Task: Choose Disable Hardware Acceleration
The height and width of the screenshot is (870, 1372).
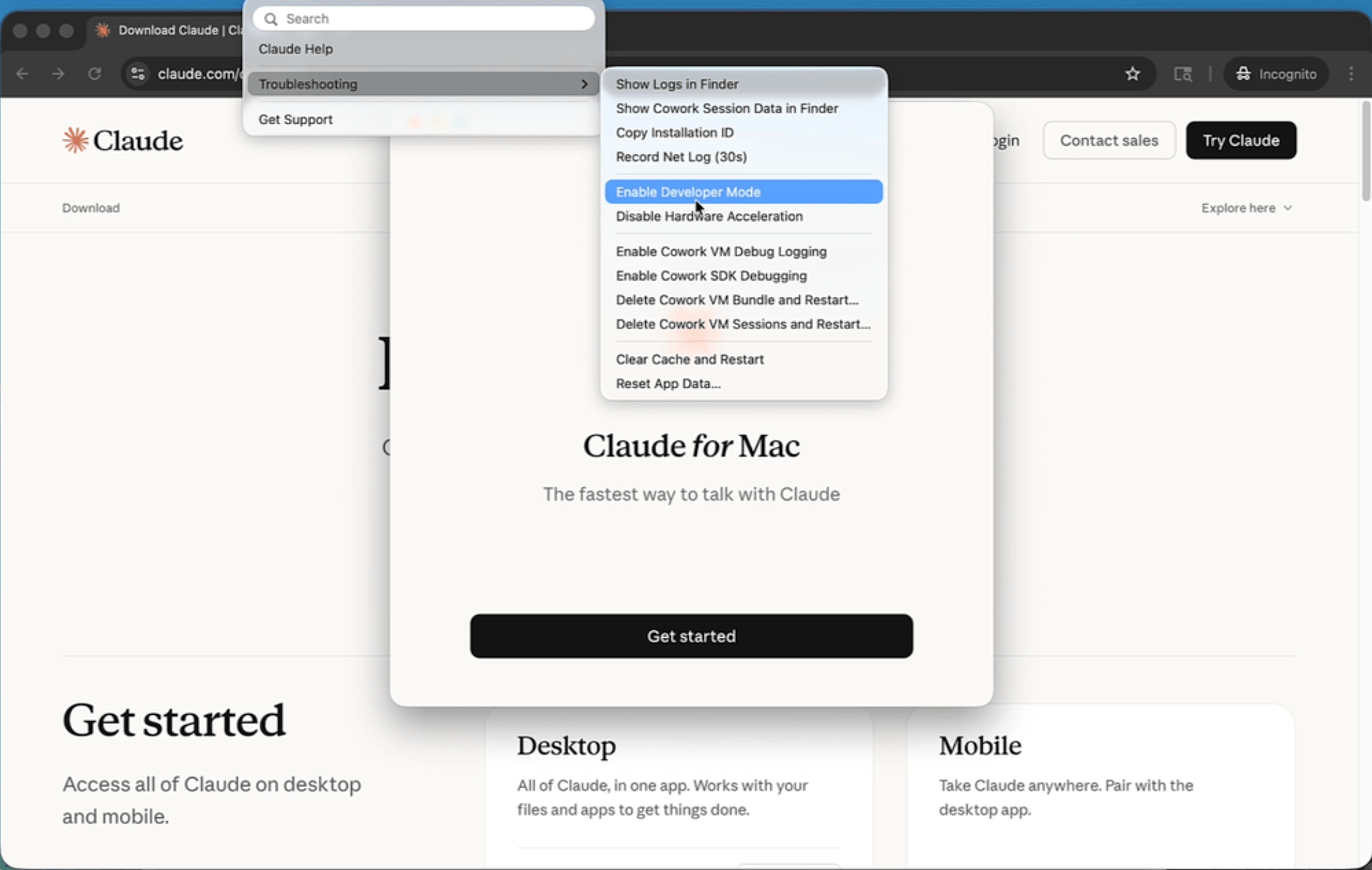Action: (743, 216)
